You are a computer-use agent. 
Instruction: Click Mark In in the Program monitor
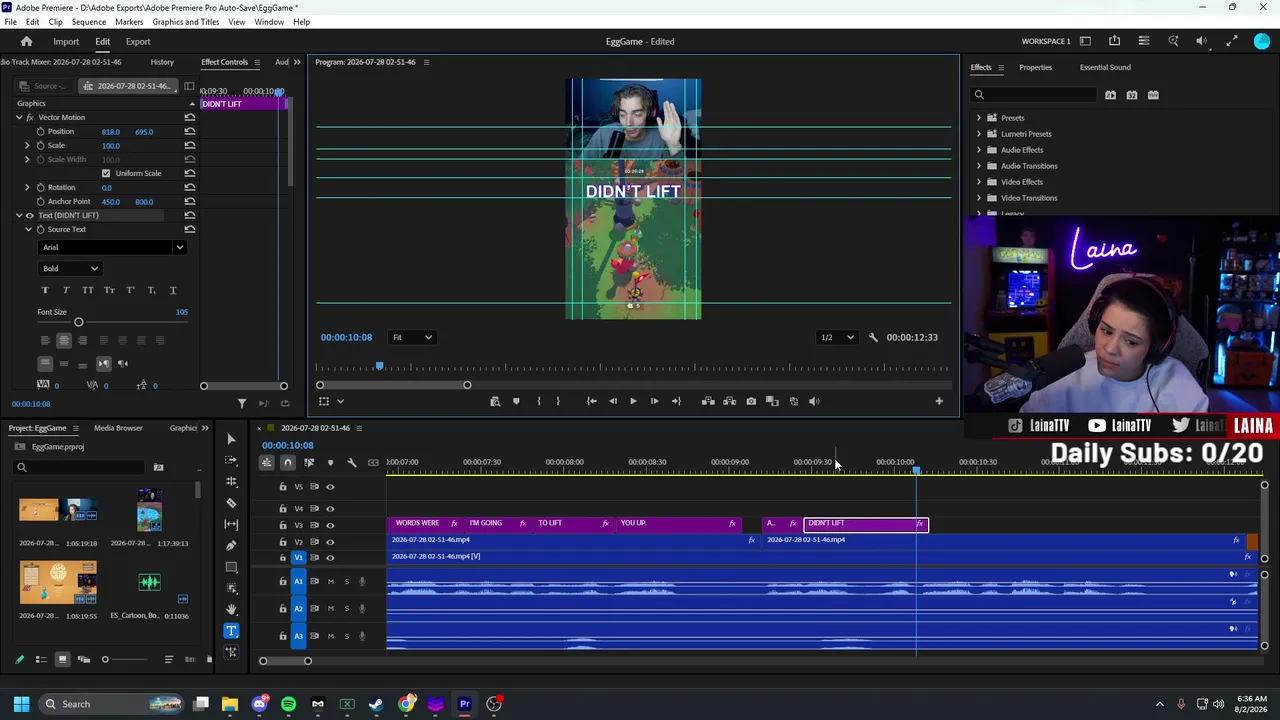click(x=538, y=401)
